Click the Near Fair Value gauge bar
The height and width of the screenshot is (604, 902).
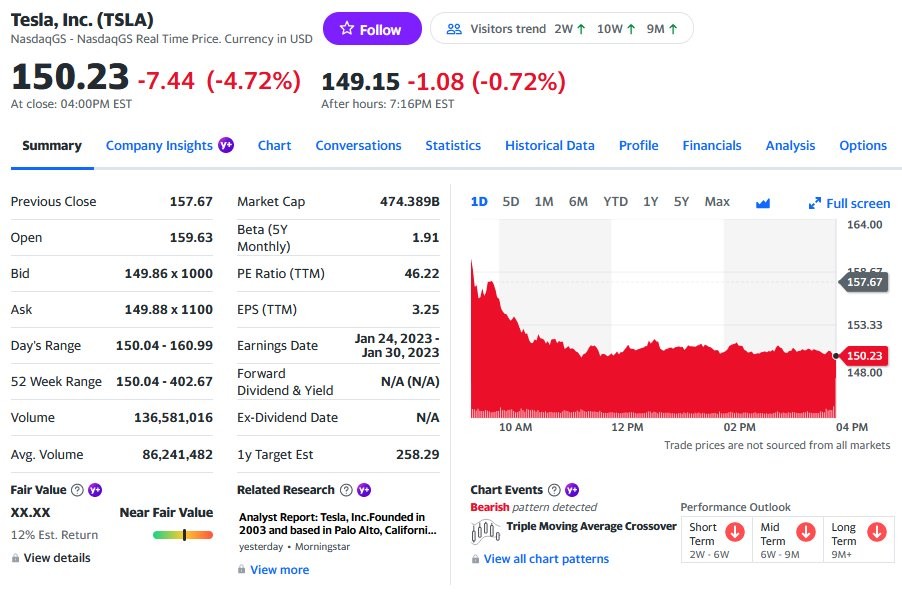click(x=182, y=535)
